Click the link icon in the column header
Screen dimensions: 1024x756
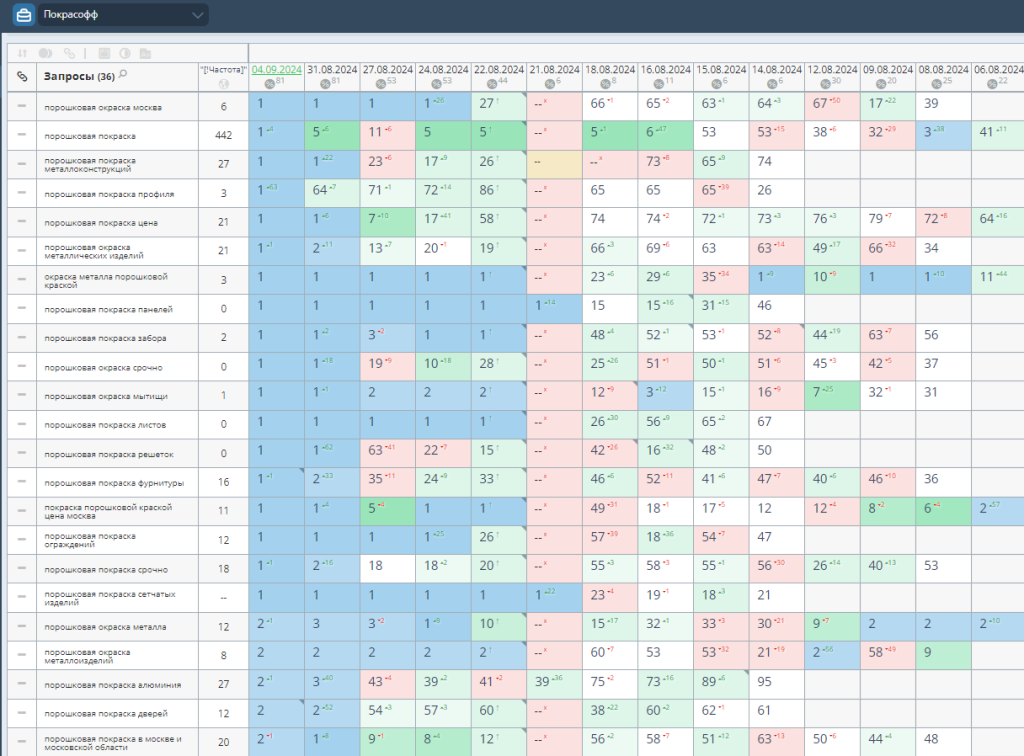pos(22,76)
